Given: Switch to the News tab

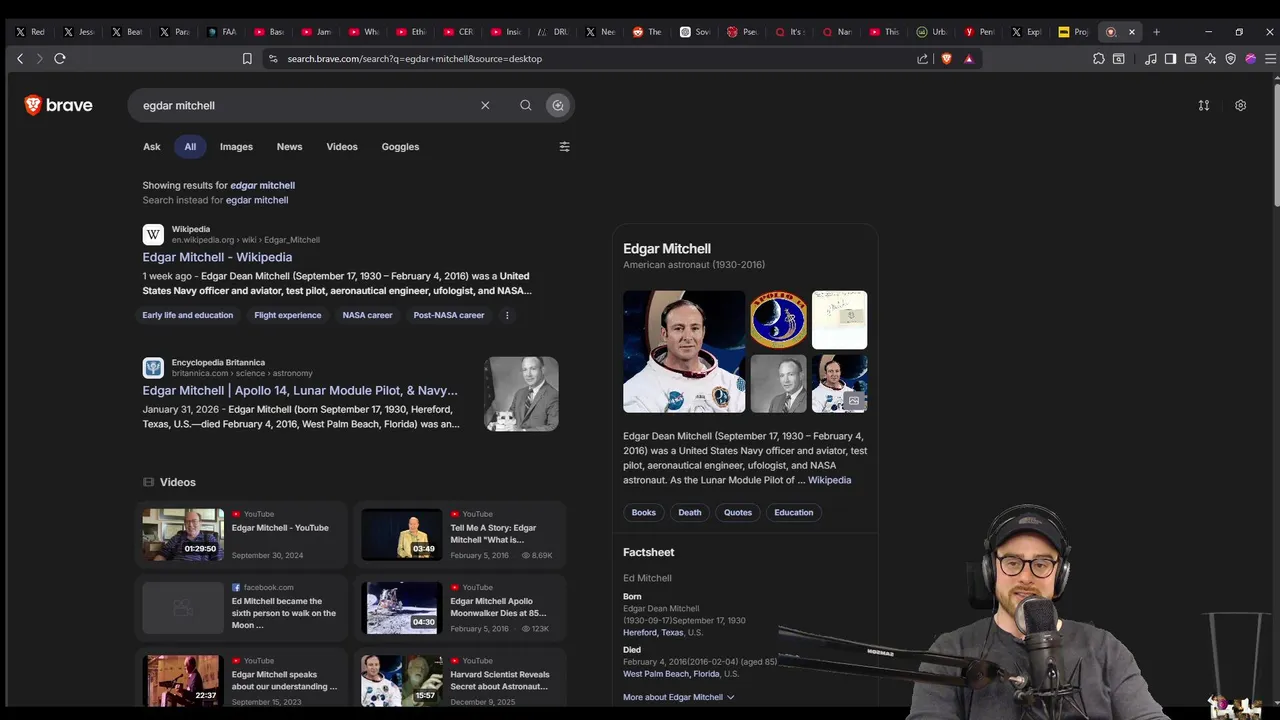Looking at the screenshot, I should (x=289, y=147).
